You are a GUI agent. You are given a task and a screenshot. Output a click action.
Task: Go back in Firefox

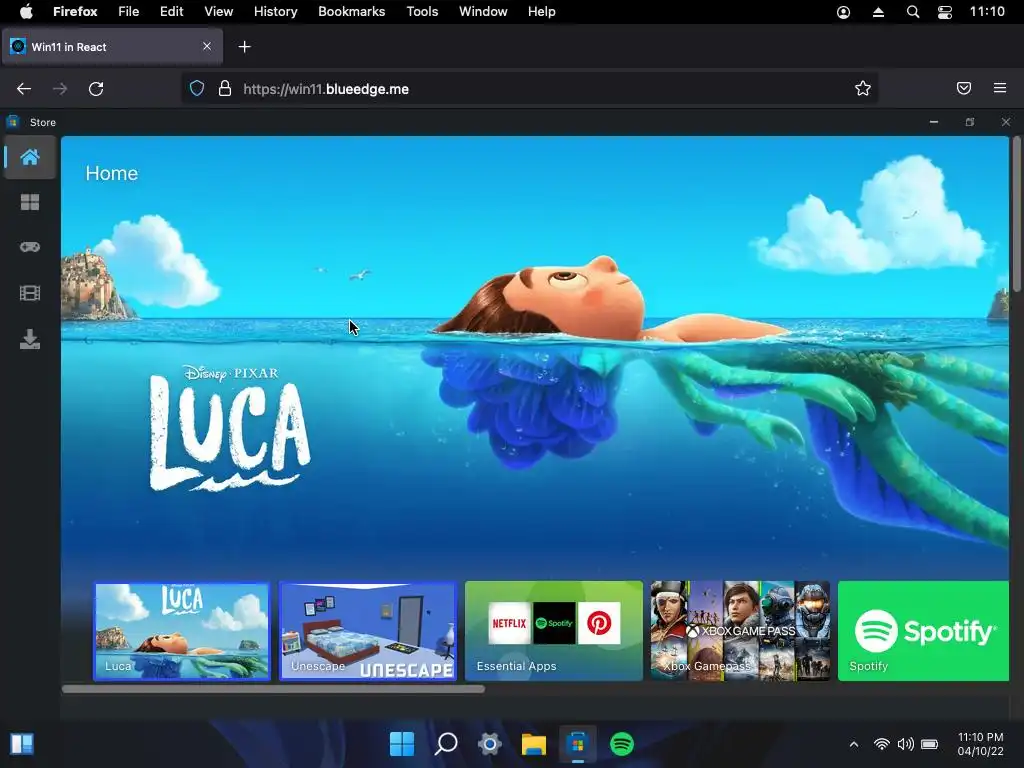pos(24,89)
